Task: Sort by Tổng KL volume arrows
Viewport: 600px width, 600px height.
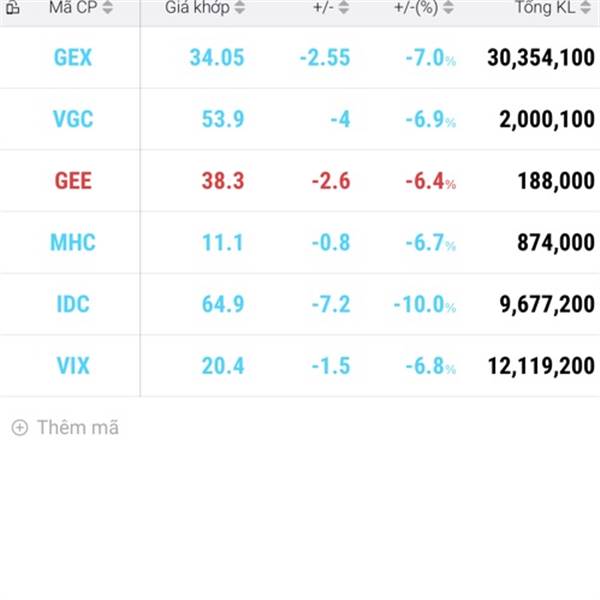Action: 585,8
